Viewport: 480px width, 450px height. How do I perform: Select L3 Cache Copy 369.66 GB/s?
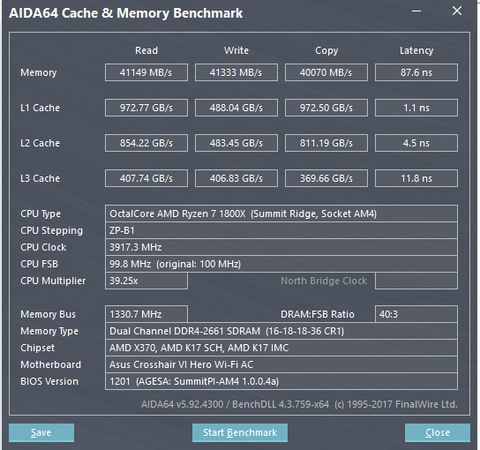click(x=326, y=178)
